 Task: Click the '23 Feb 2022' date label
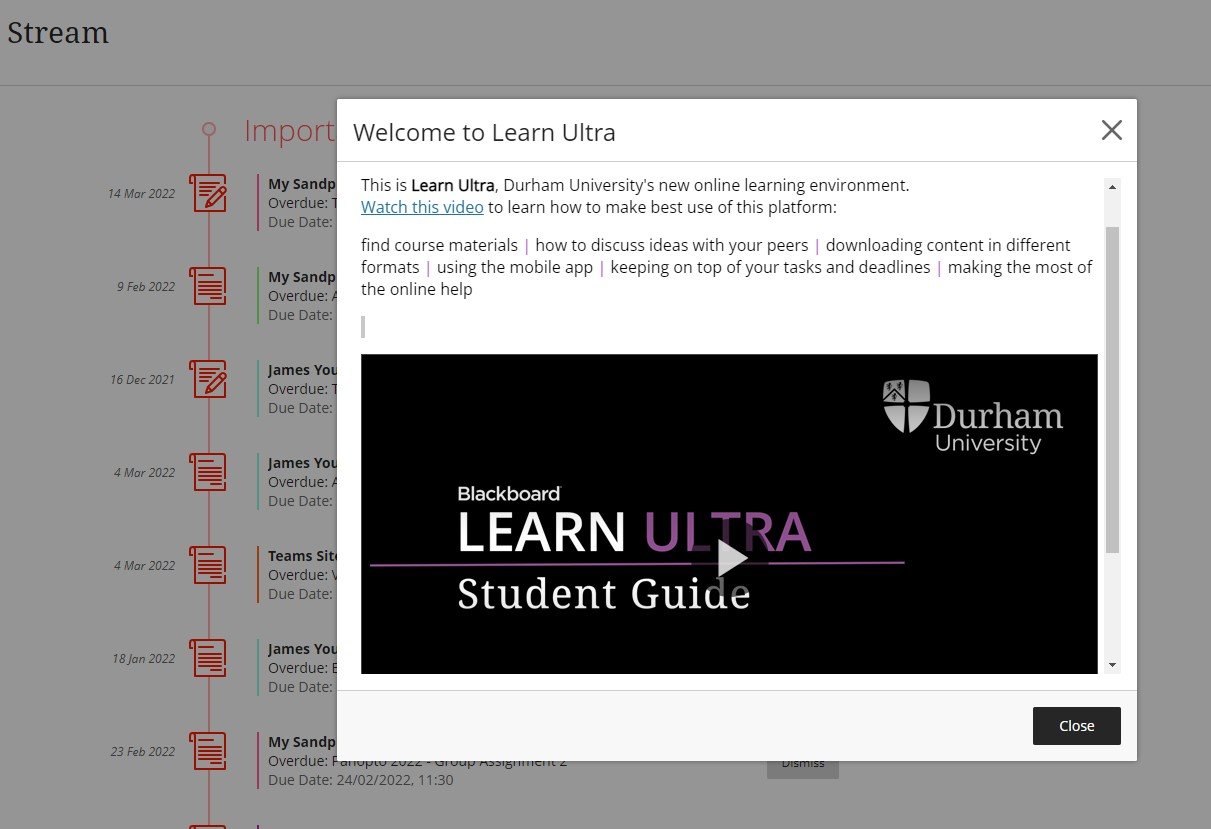click(143, 751)
